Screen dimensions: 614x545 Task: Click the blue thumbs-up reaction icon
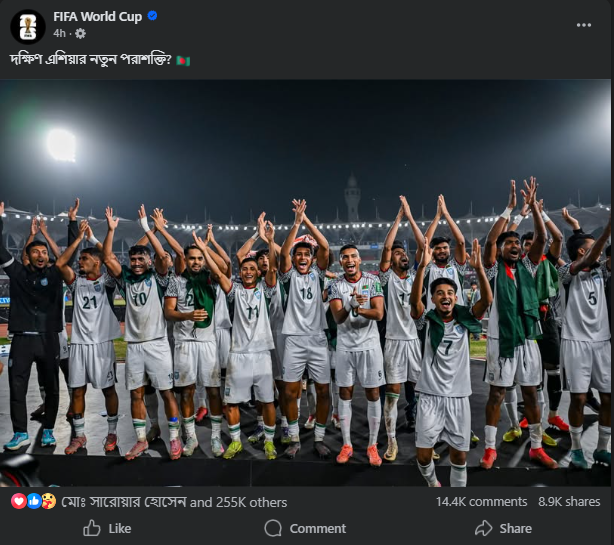click(34, 501)
